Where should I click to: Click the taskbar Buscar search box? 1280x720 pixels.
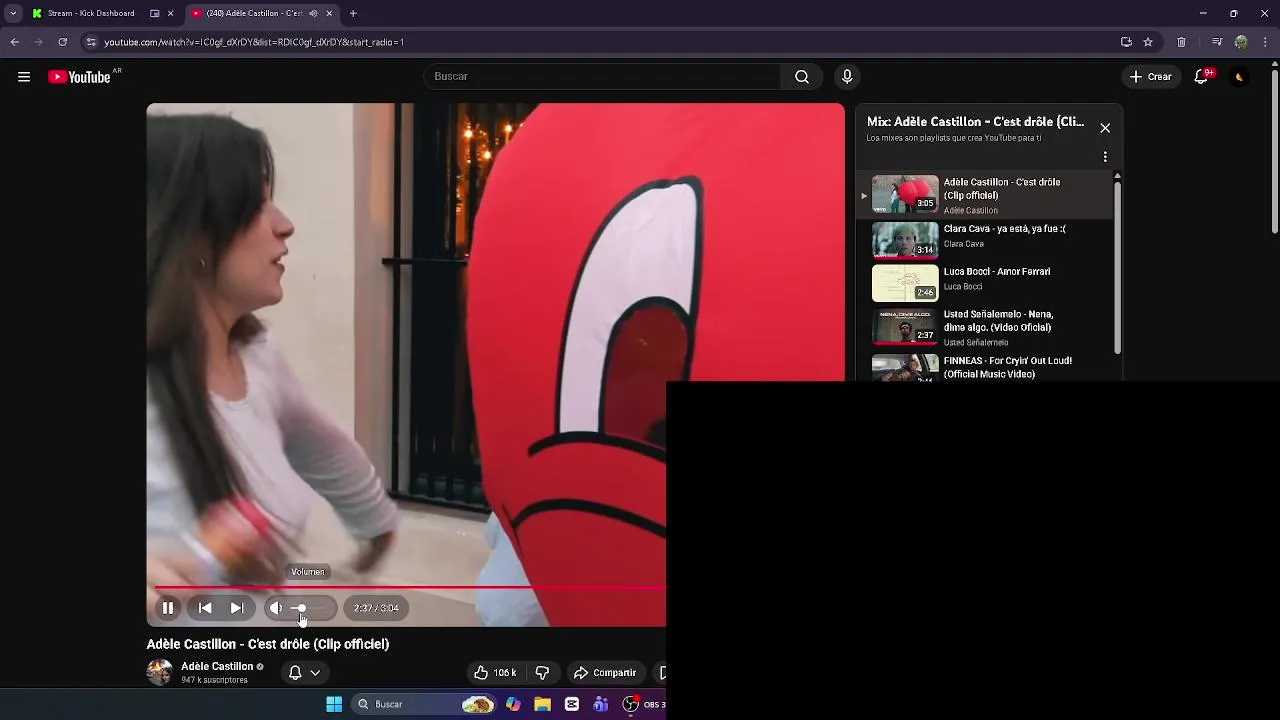[424, 704]
